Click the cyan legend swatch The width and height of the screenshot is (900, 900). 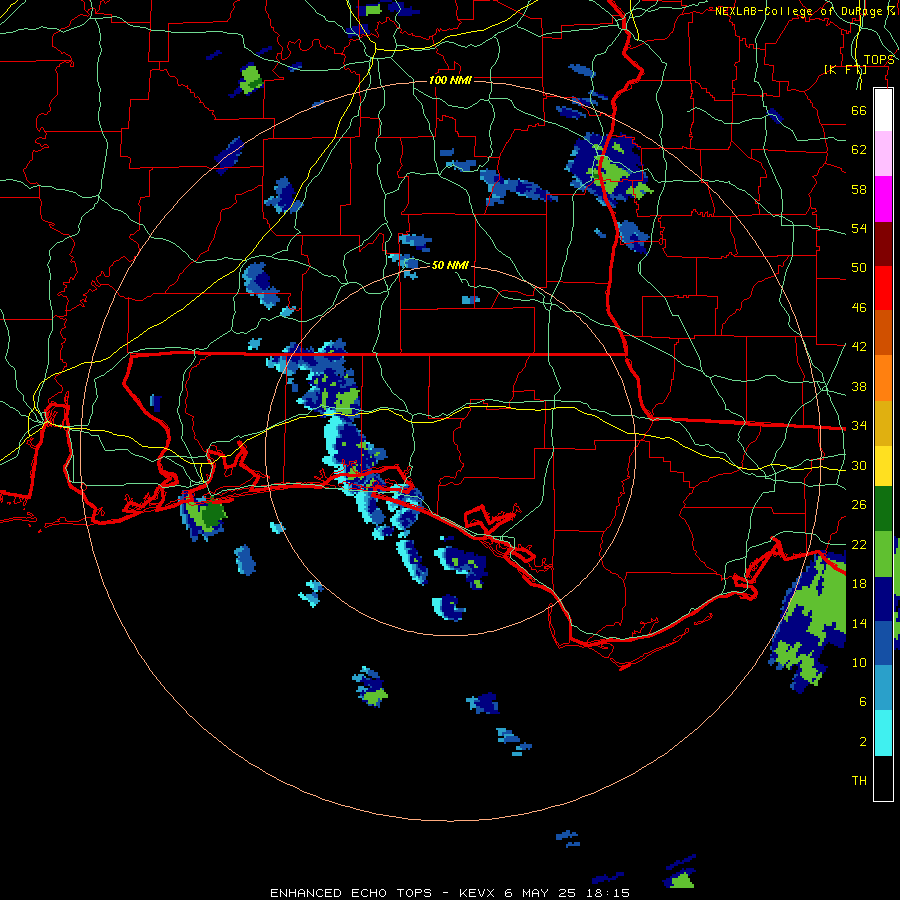[883, 733]
